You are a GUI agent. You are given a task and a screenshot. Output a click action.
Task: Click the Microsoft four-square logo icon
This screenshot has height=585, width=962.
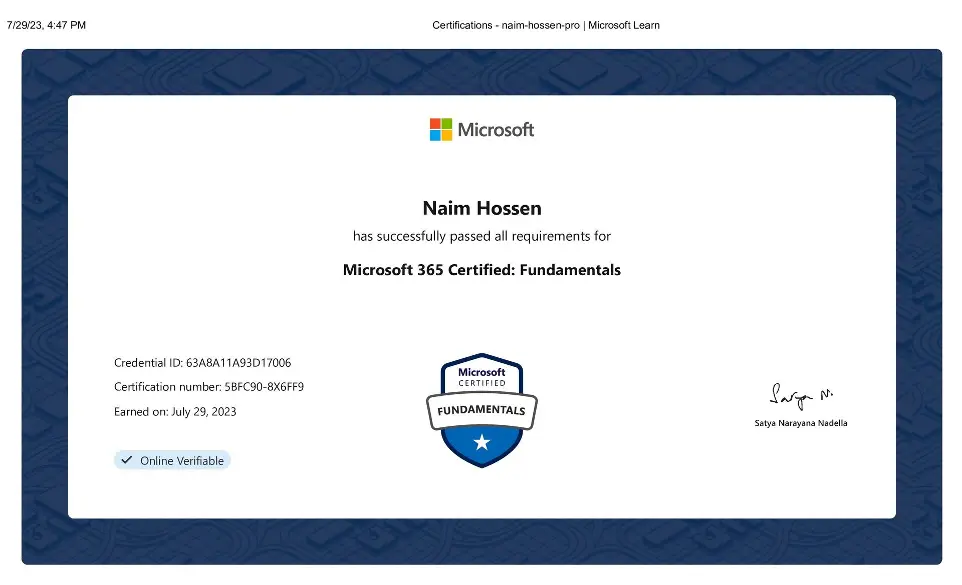pyautogui.click(x=441, y=129)
